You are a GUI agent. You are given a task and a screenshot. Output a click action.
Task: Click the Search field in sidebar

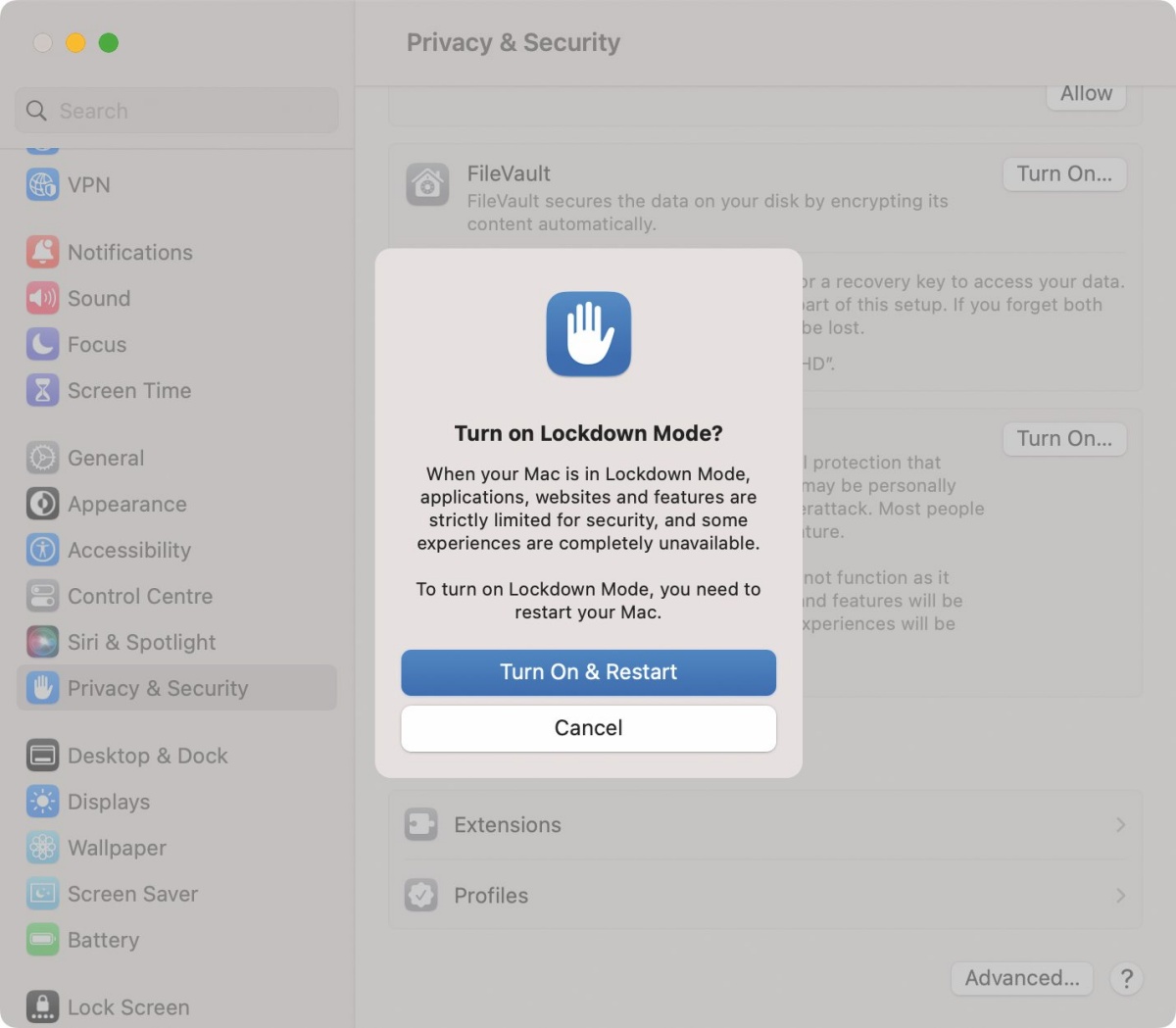[176, 111]
